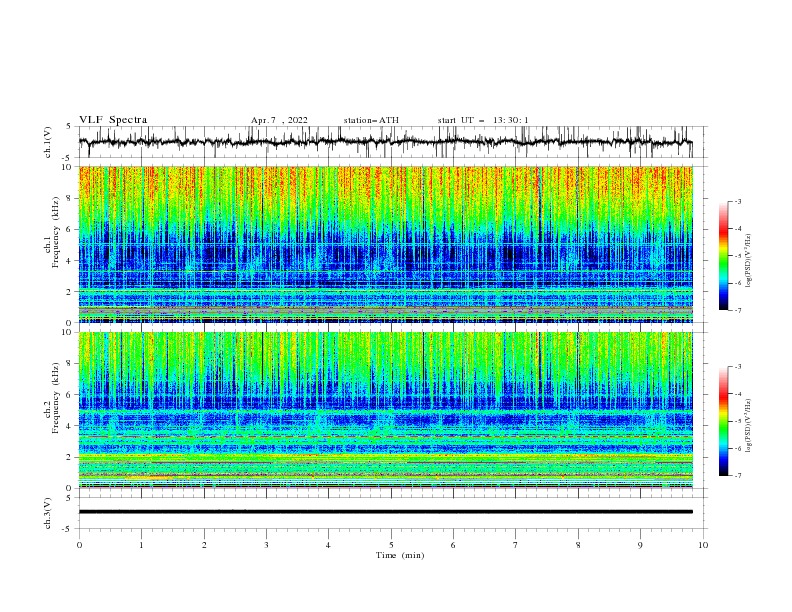Click time axis tick label "0"
This screenshot has width=792, height=612.
click(x=79, y=545)
